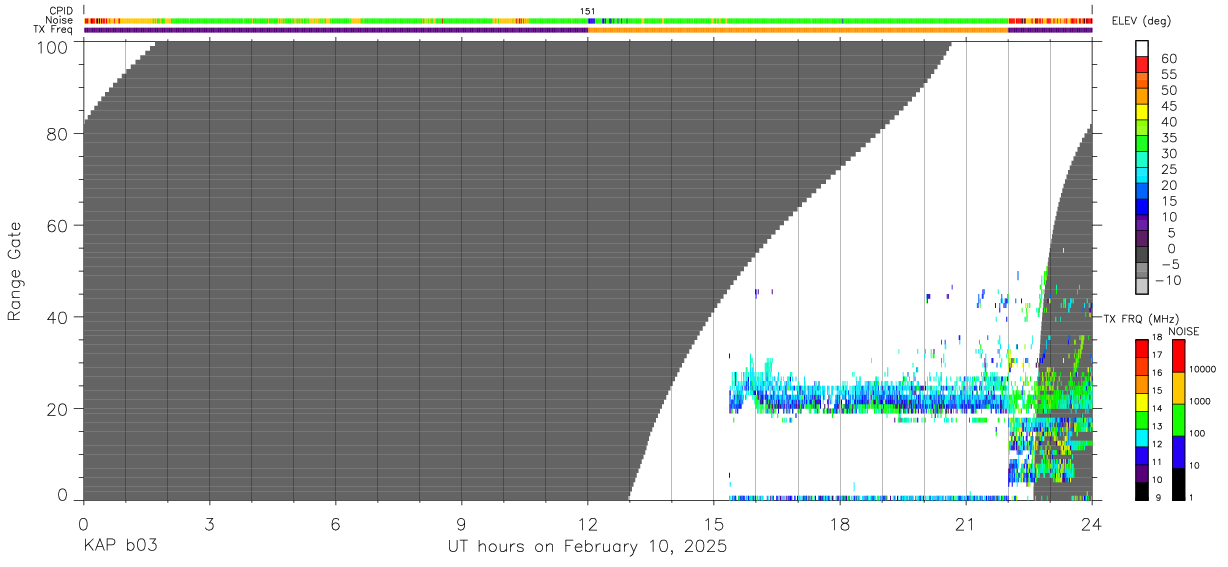Click the 'CPID' row label
The width and height of the screenshot is (1228, 567).
pyautogui.click(x=62, y=11)
